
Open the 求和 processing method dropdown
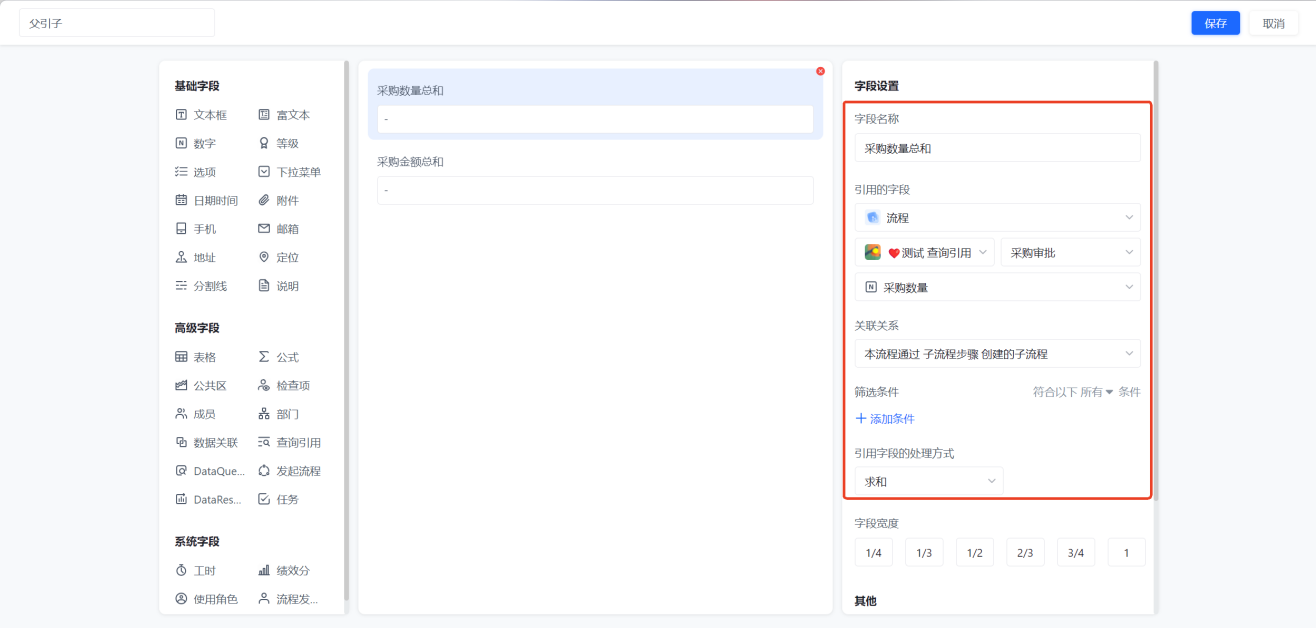coord(929,481)
